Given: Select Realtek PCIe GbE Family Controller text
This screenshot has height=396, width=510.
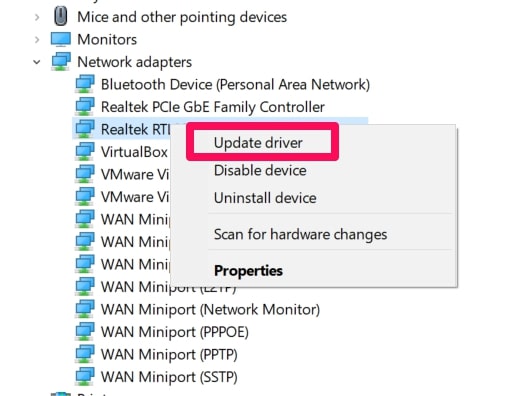Looking at the screenshot, I should click(x=213, y=107).
